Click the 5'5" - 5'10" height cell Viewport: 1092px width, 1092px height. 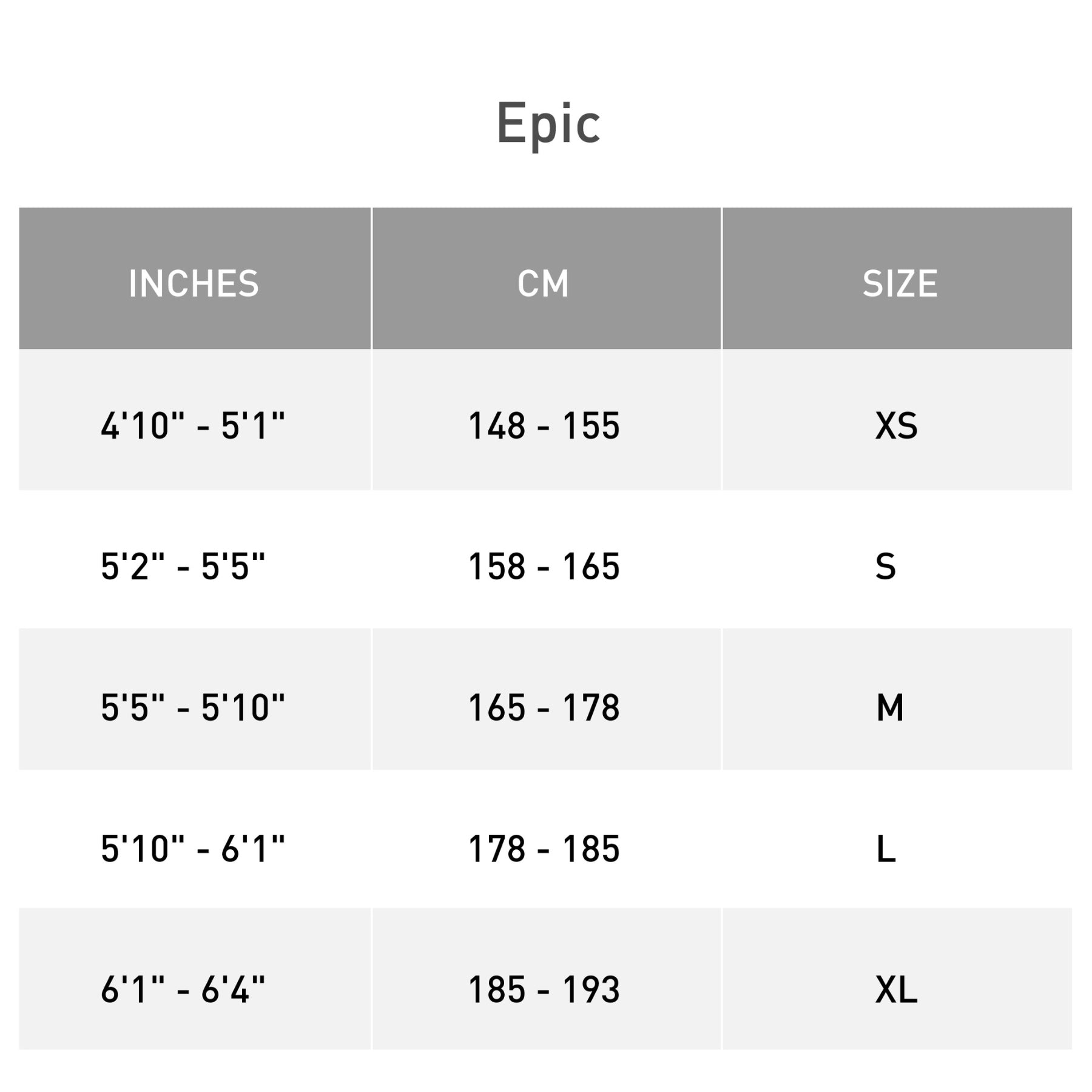(x=193, y=707)
